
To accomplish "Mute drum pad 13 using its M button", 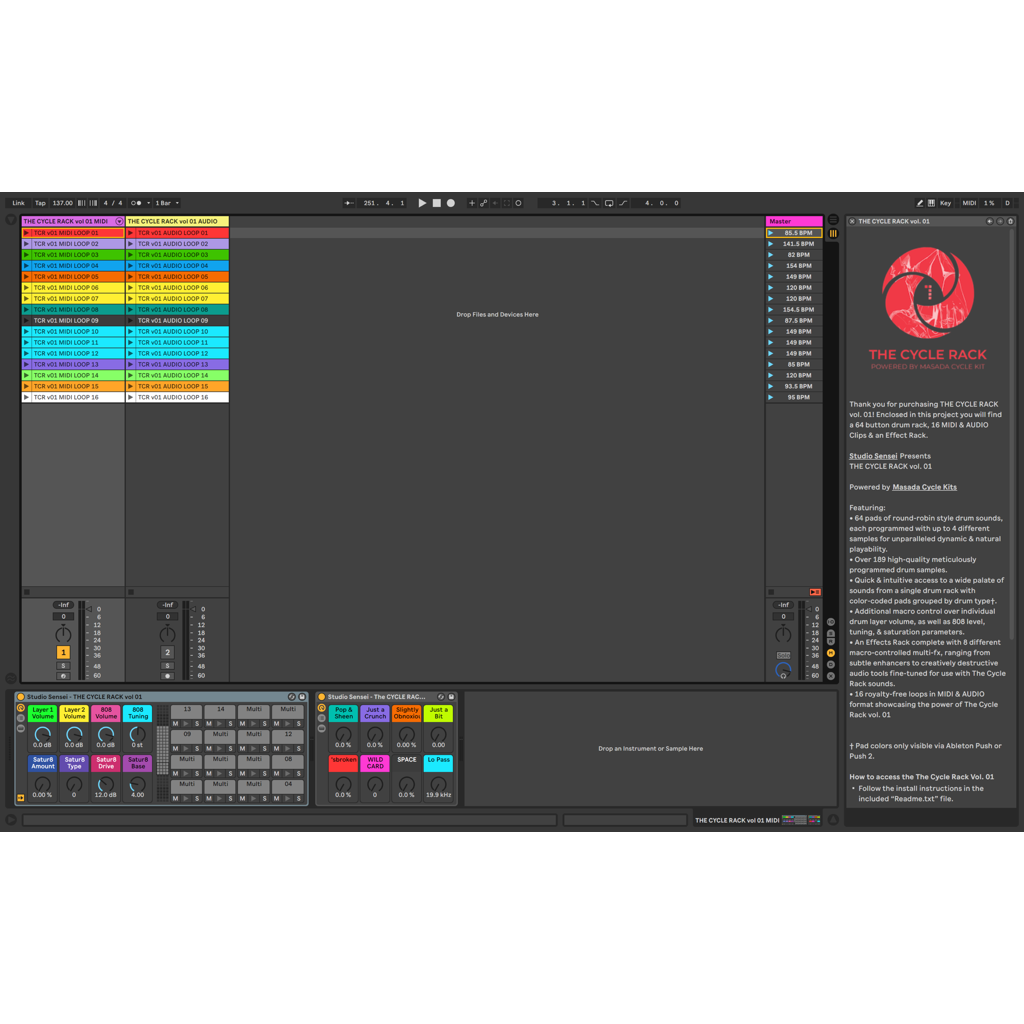I will (x=176, y=721).
